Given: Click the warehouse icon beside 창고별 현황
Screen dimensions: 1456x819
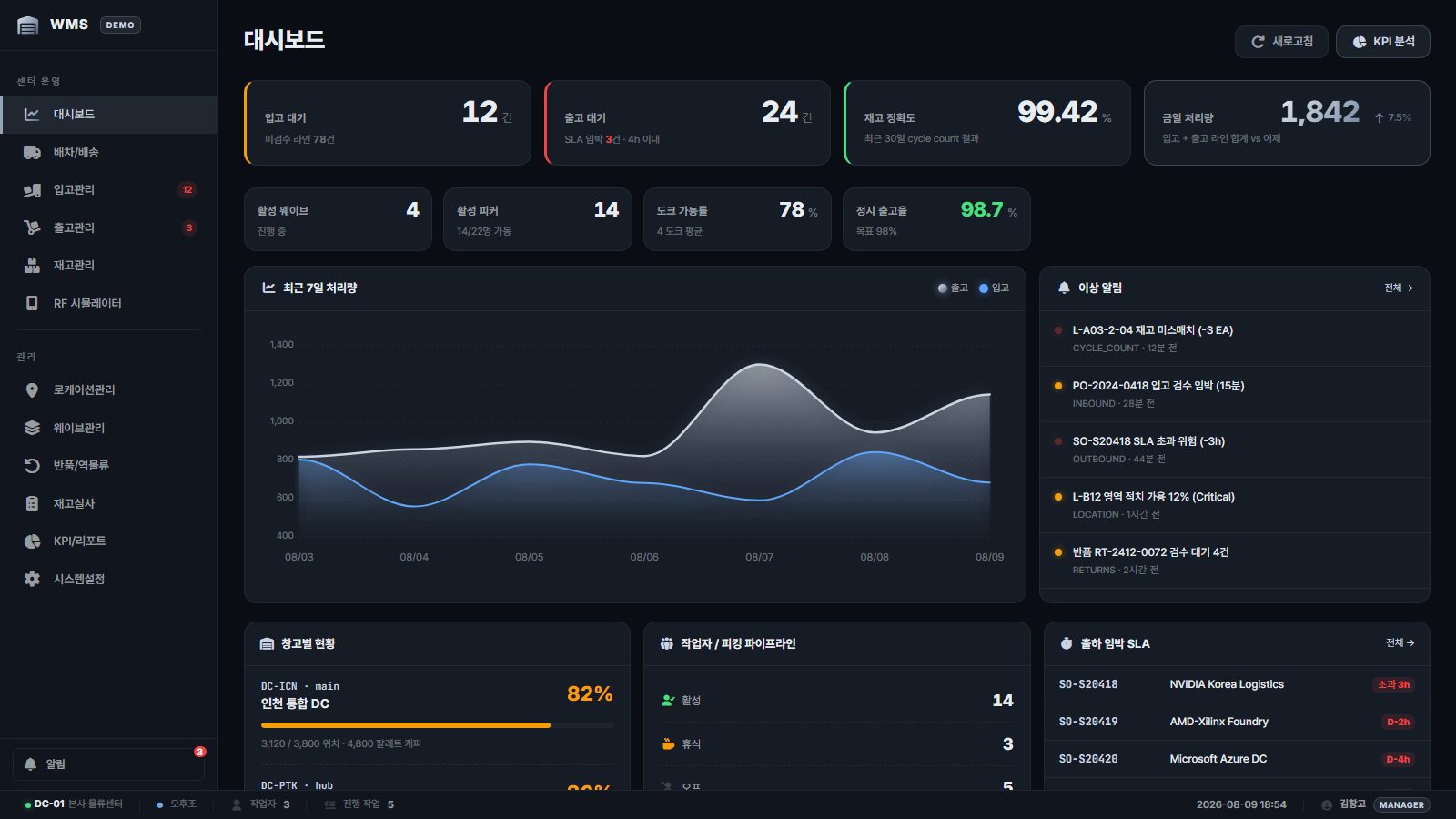Looking at the screenshot, I should point(267,643).
